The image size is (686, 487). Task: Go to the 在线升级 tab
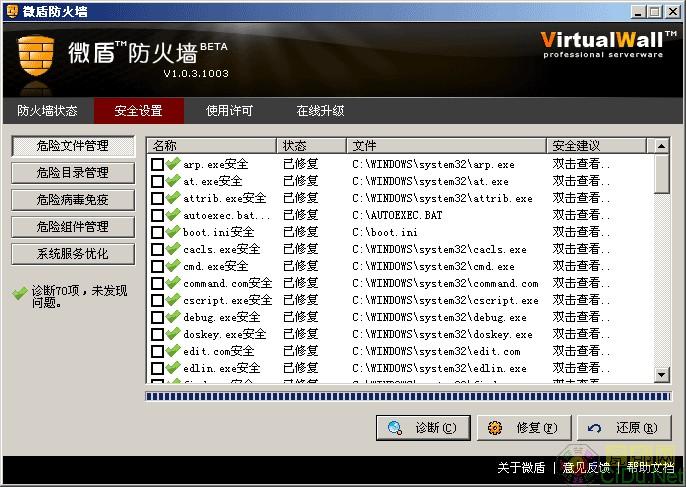320,111
